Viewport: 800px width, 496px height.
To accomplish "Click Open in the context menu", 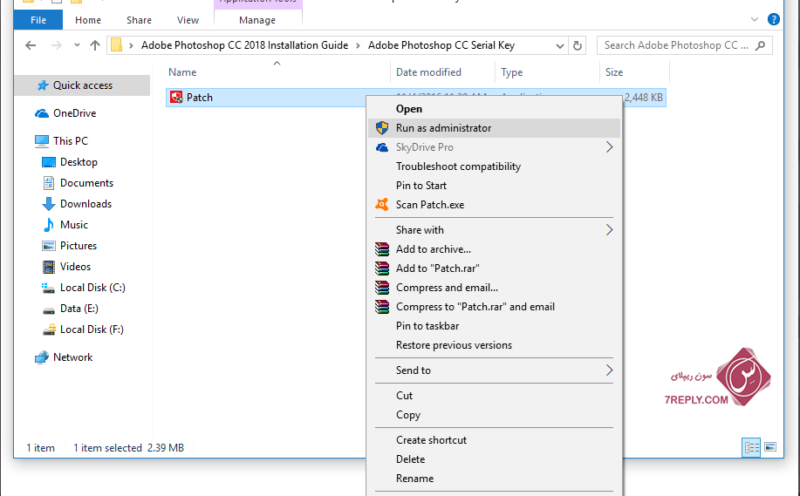I will coord(409,109).
